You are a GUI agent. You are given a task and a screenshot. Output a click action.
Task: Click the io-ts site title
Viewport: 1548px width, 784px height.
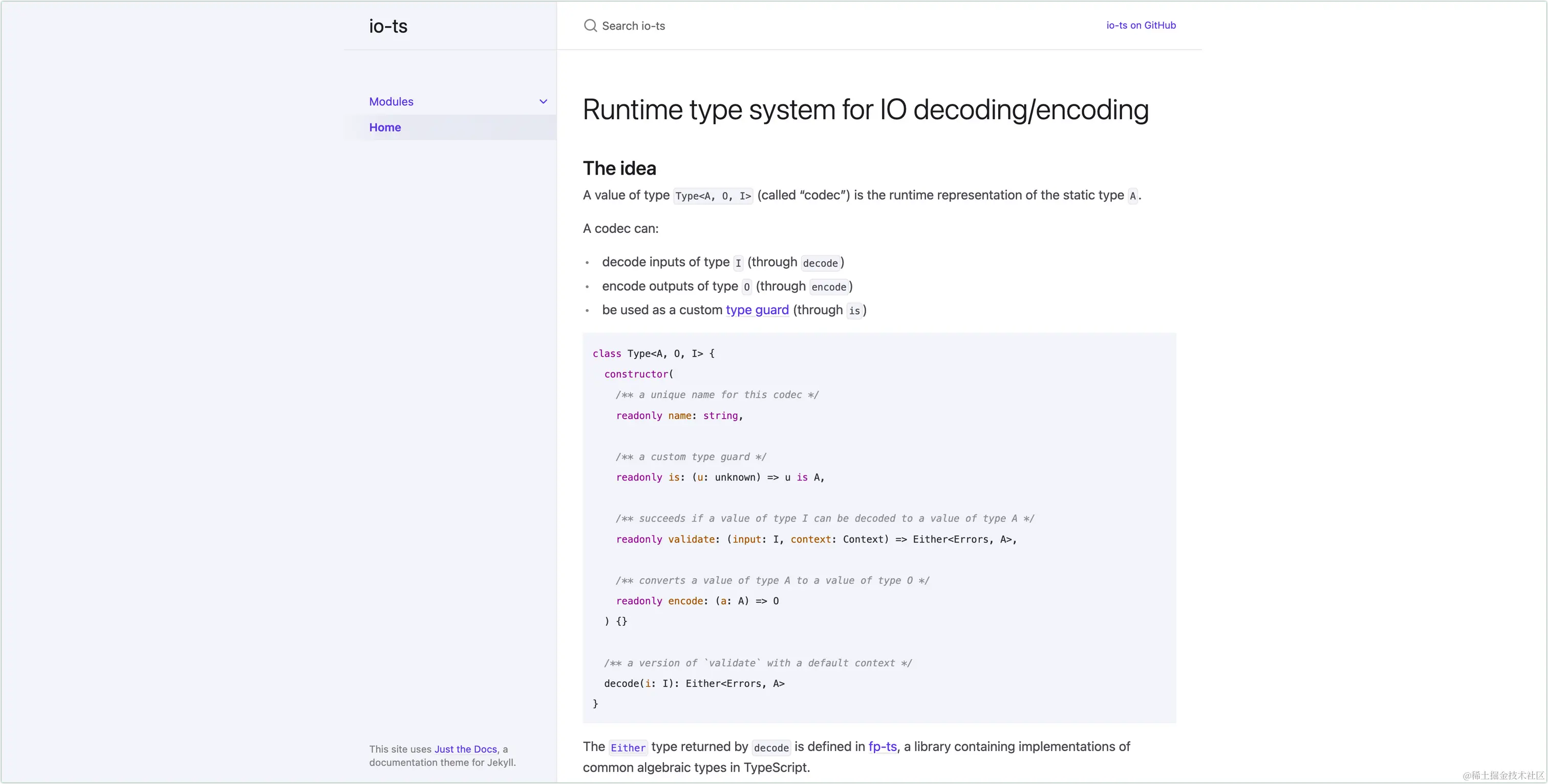coord(388,26)
